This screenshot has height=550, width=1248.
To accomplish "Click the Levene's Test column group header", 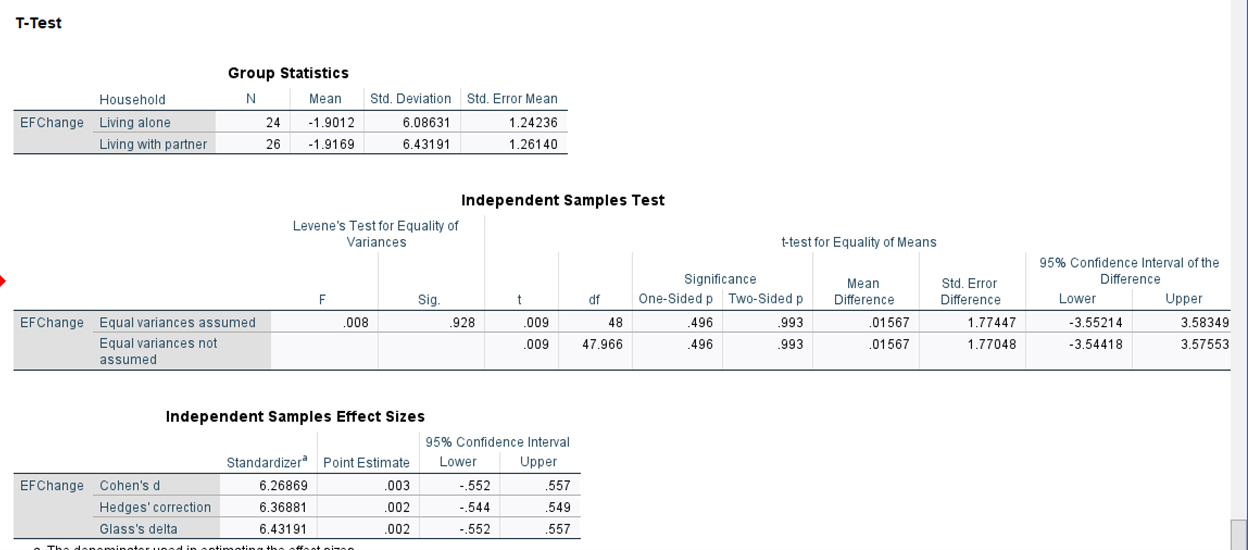I will pos(376,234).
